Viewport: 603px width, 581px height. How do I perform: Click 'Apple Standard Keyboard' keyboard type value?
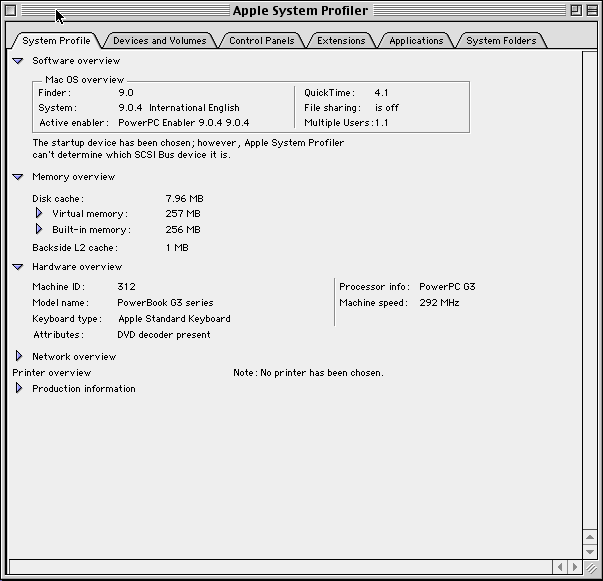click(174, 319)
